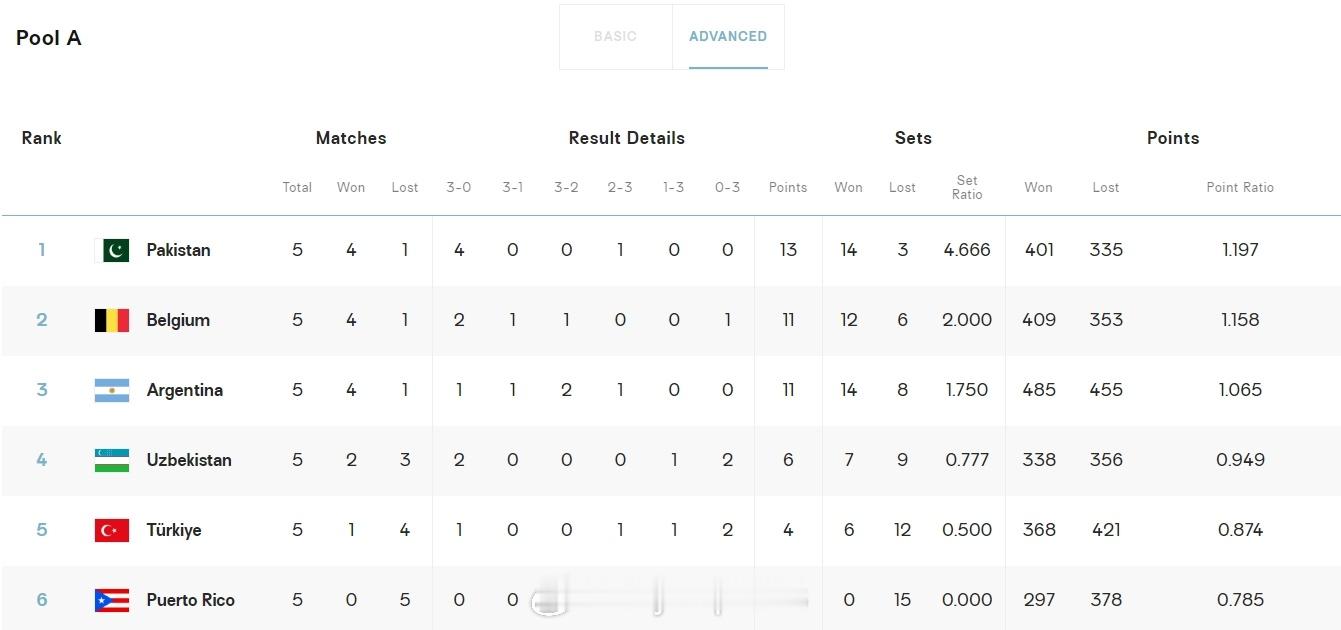Open the Pakistan team link
Screen dimensions: 1341x630
click(x=178, y=250)
